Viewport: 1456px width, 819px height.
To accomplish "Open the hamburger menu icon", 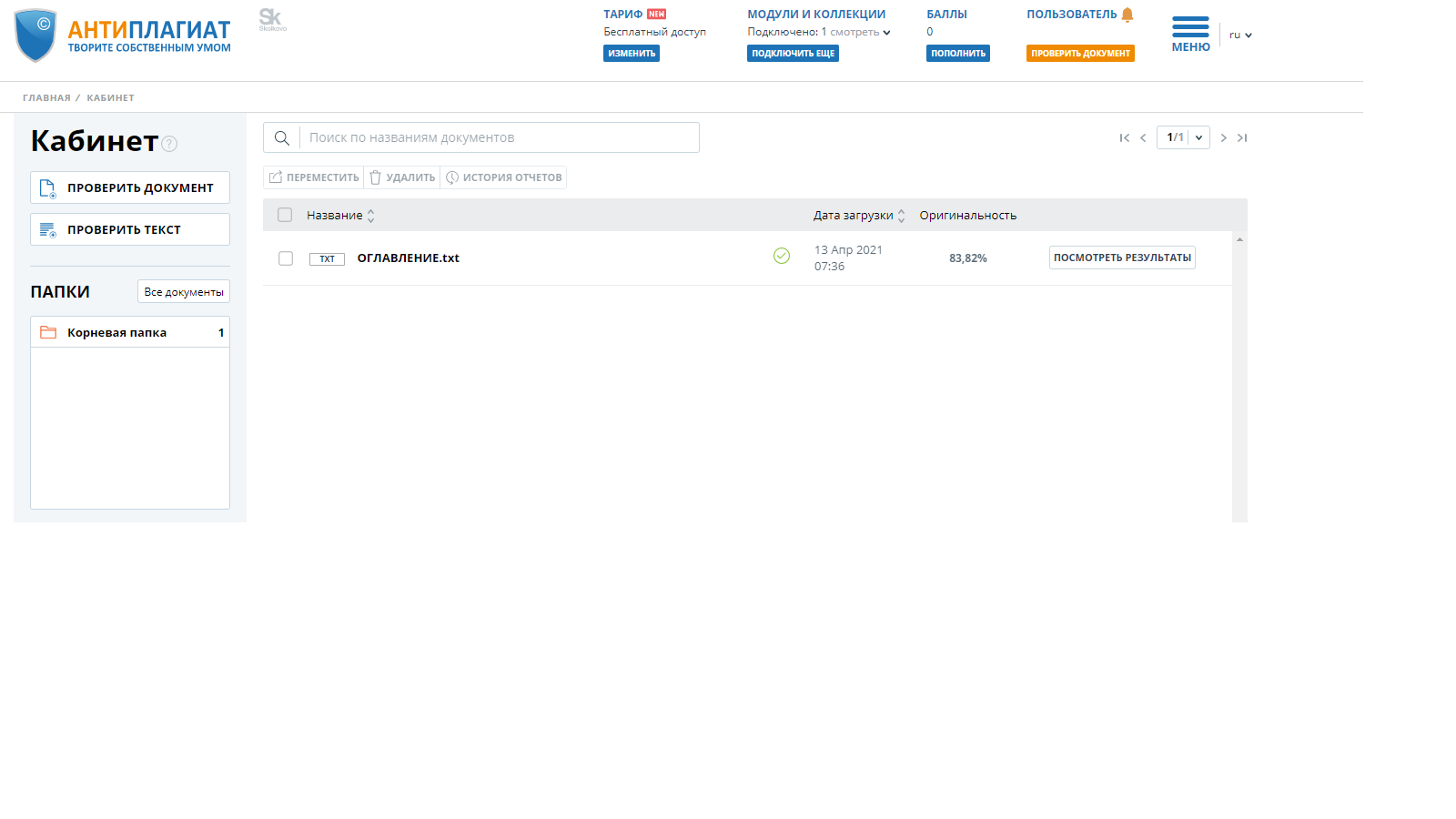I will (x=1190, y=27).
